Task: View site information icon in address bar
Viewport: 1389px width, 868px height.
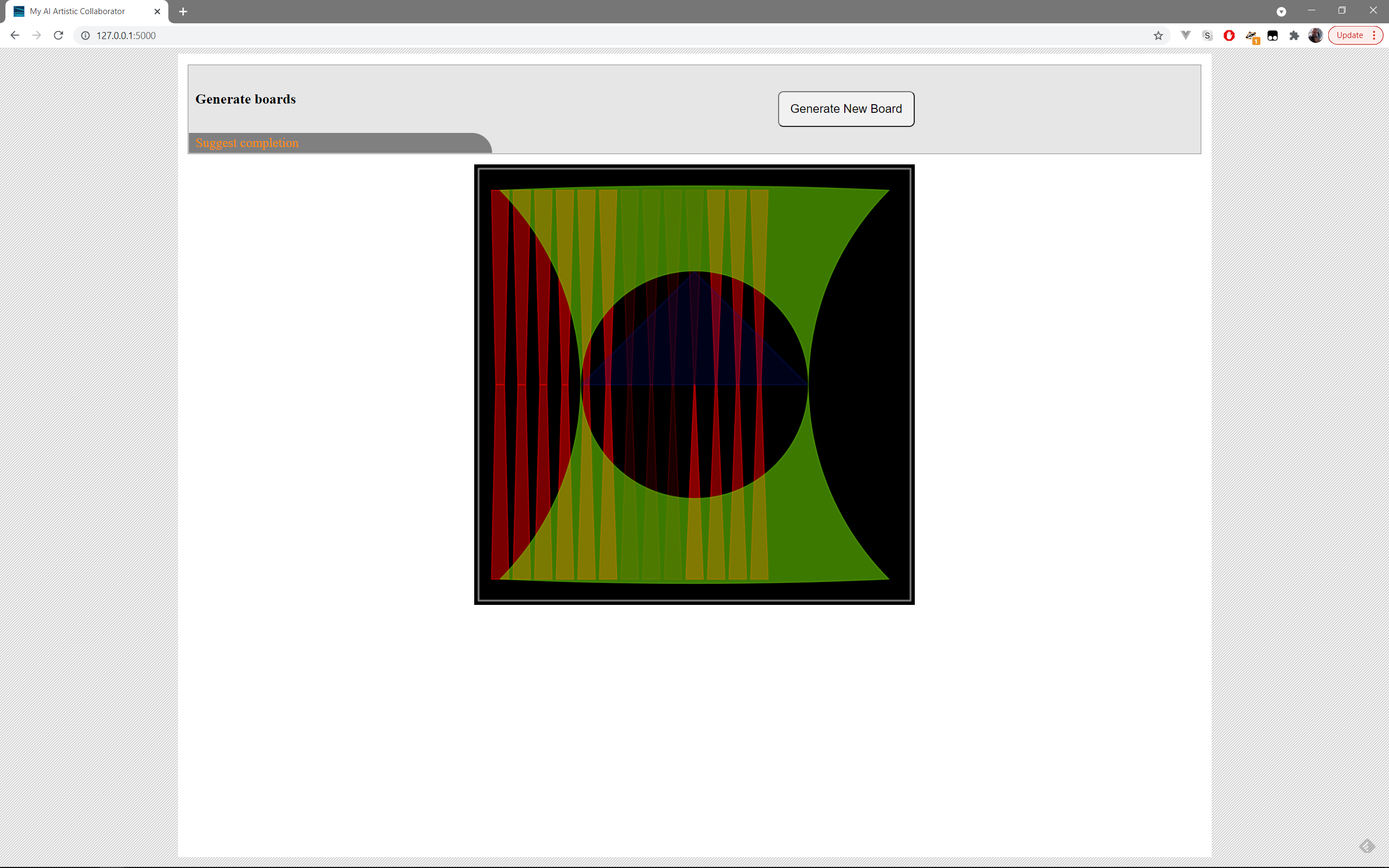Action: [86, 36]
